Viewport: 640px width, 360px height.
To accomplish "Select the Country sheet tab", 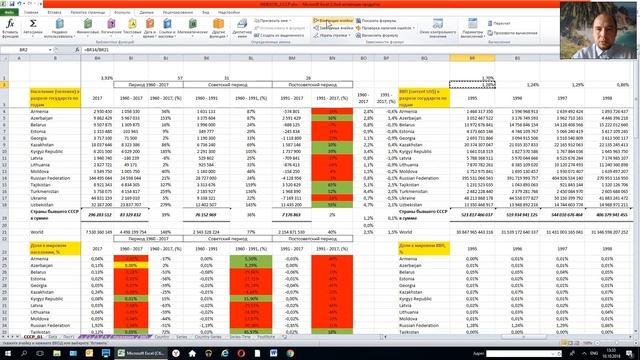I will pos(162,337).
